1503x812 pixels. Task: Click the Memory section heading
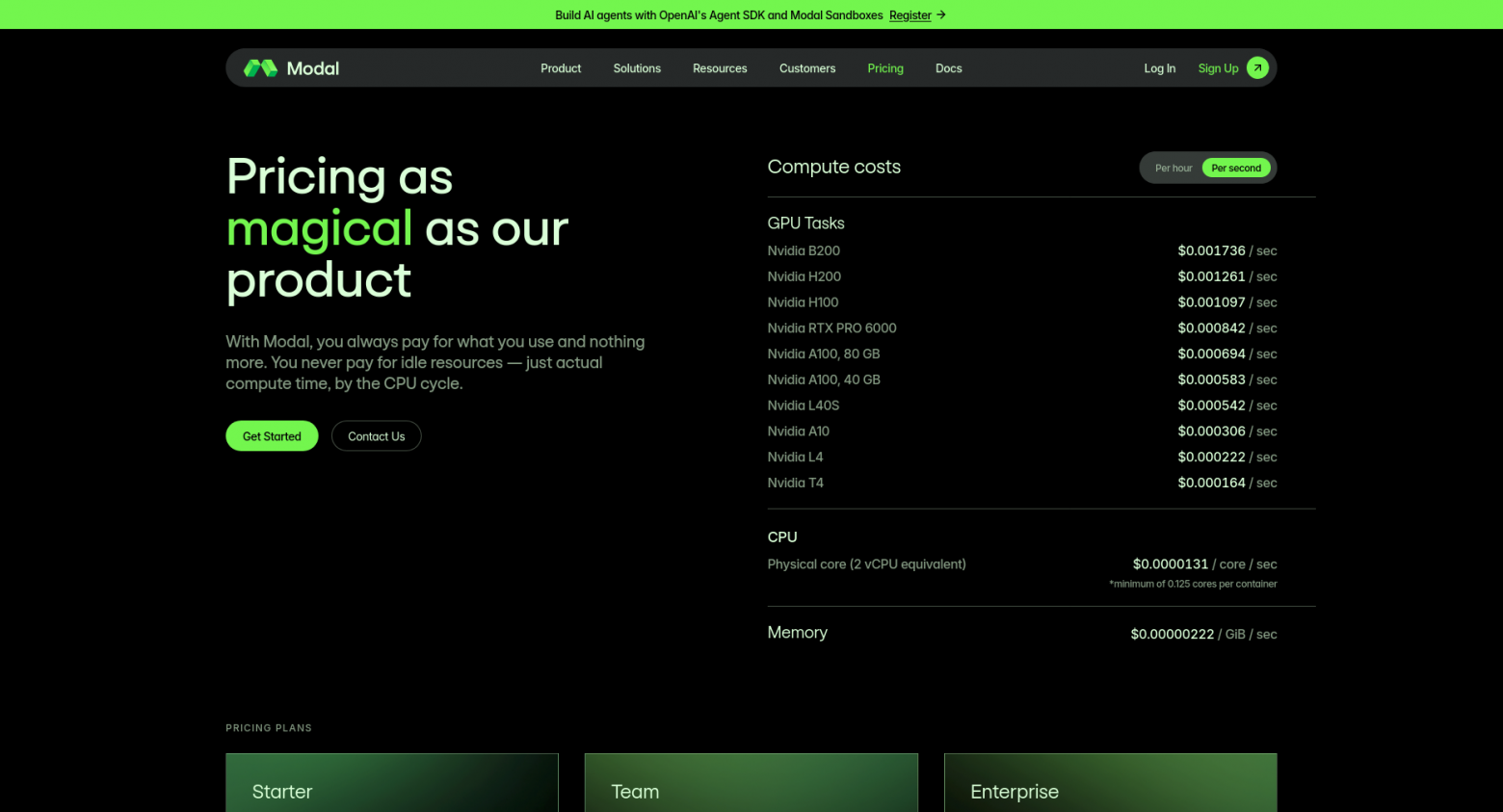tap(798, 633)
